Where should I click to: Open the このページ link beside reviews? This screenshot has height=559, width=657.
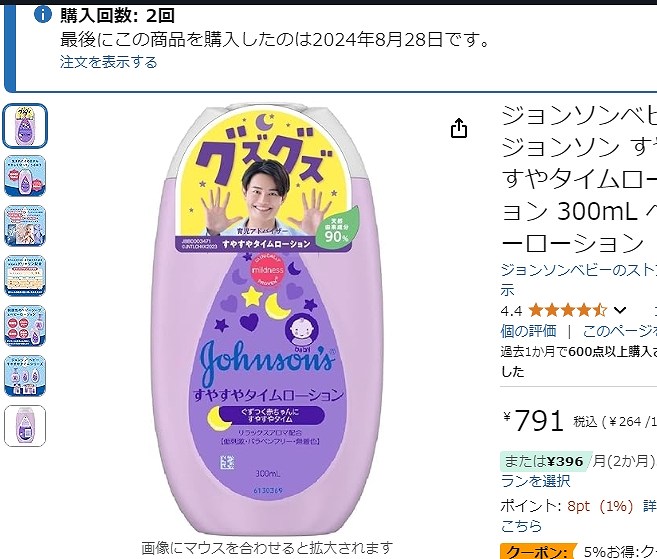click(620, 331)
